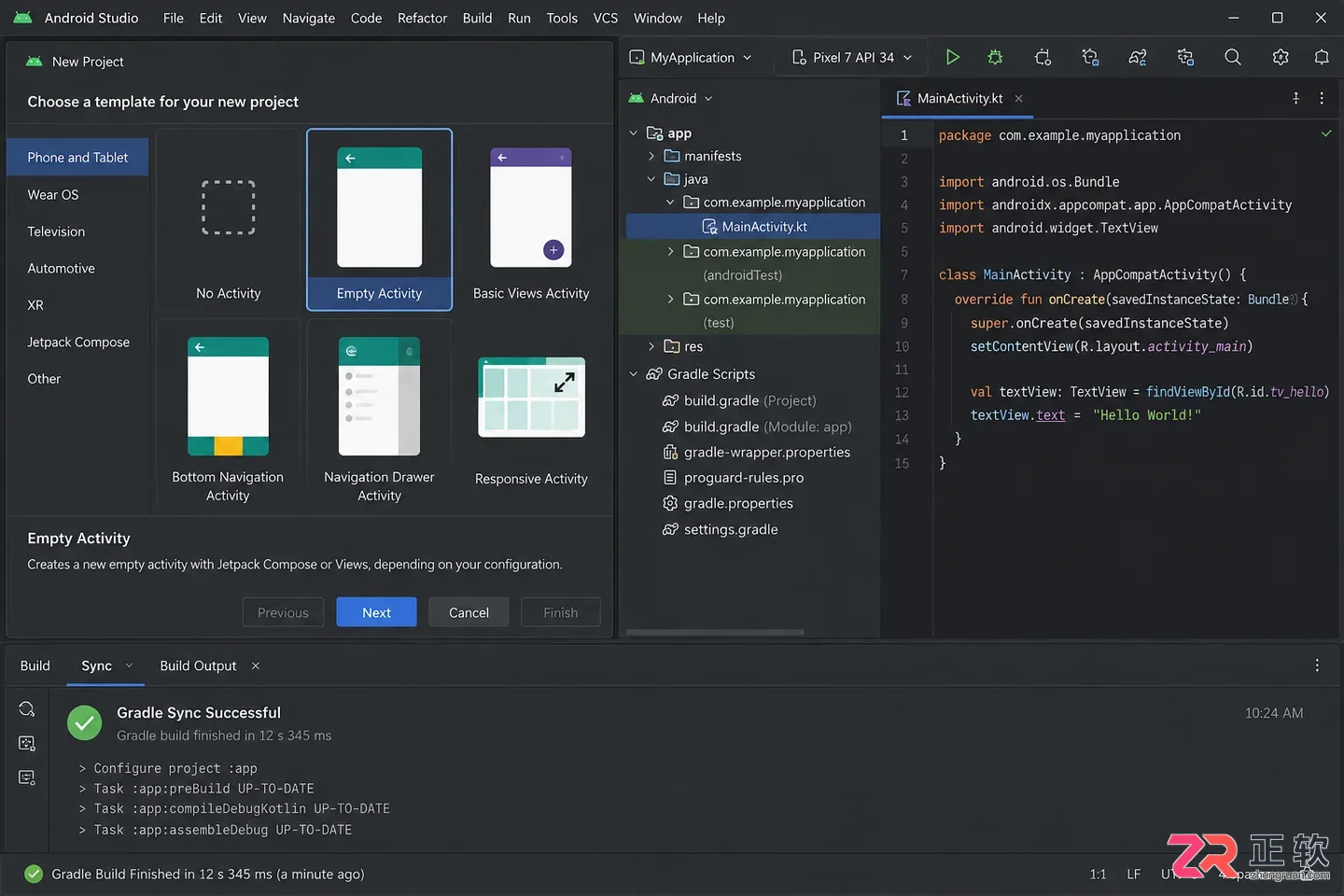Open the search everywhere magnifier icon
The image size is (1344, 896).
(1232, 57)
